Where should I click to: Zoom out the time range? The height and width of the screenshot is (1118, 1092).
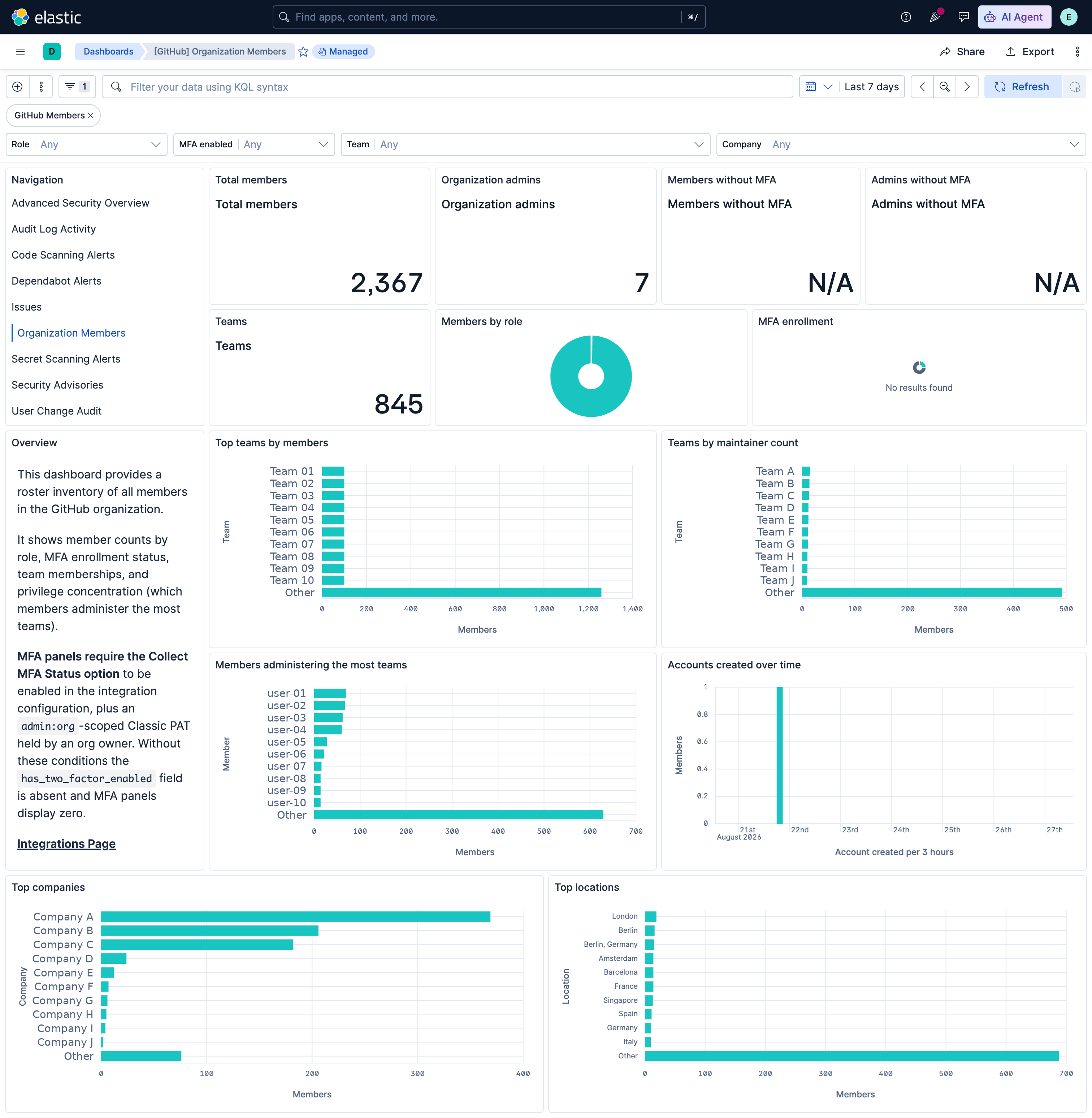[x=945, y=87]
